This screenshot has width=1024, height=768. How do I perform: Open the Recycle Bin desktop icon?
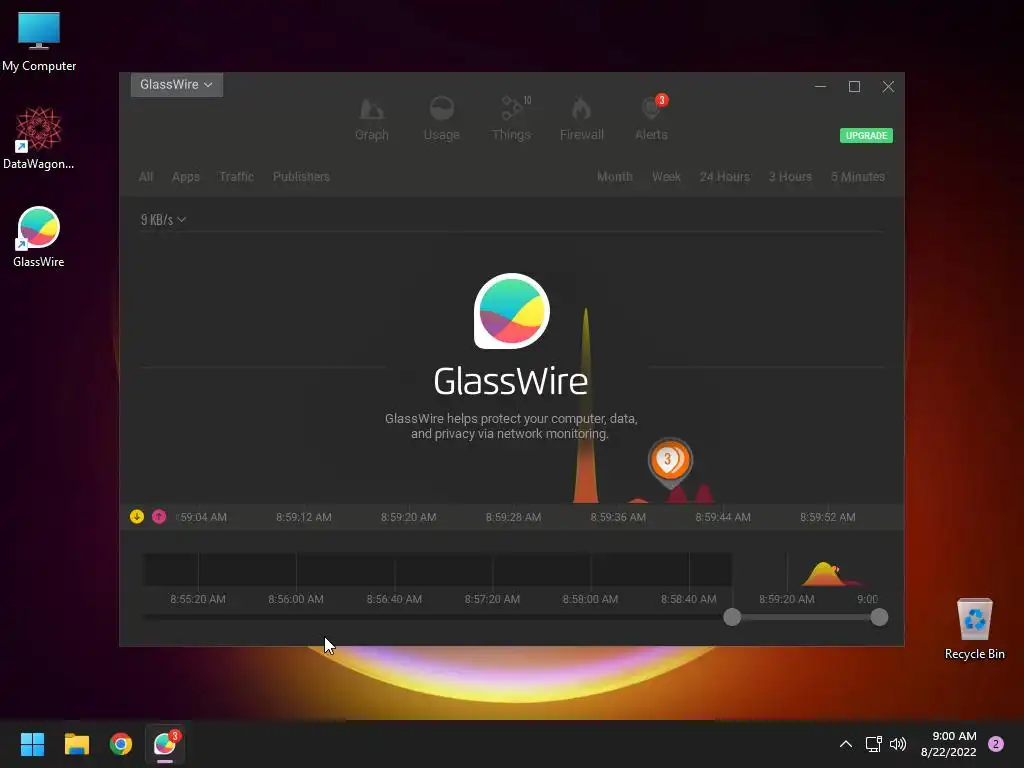(x=974, y=629)
